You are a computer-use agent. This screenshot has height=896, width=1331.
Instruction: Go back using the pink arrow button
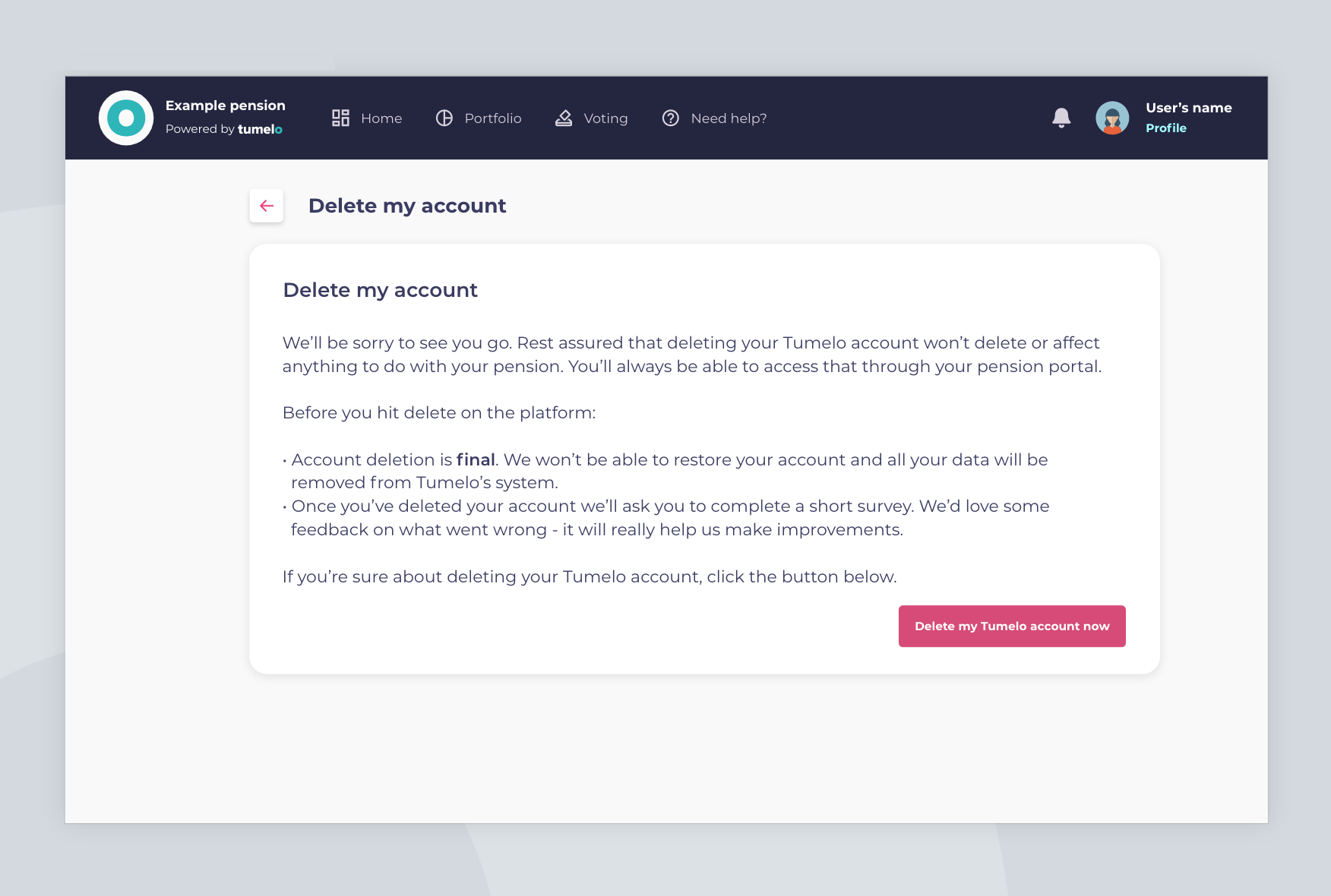[x=267, y=206]
